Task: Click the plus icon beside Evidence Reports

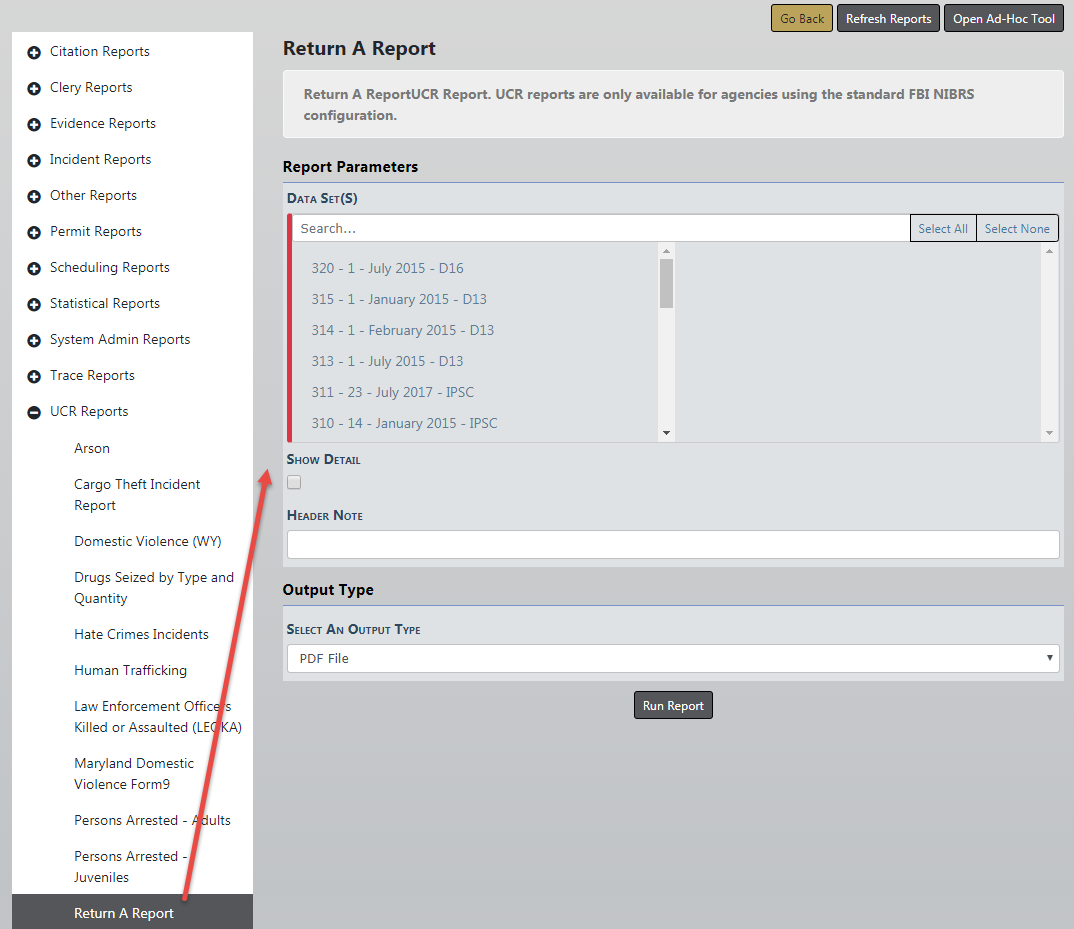Action: click(34, 124)
